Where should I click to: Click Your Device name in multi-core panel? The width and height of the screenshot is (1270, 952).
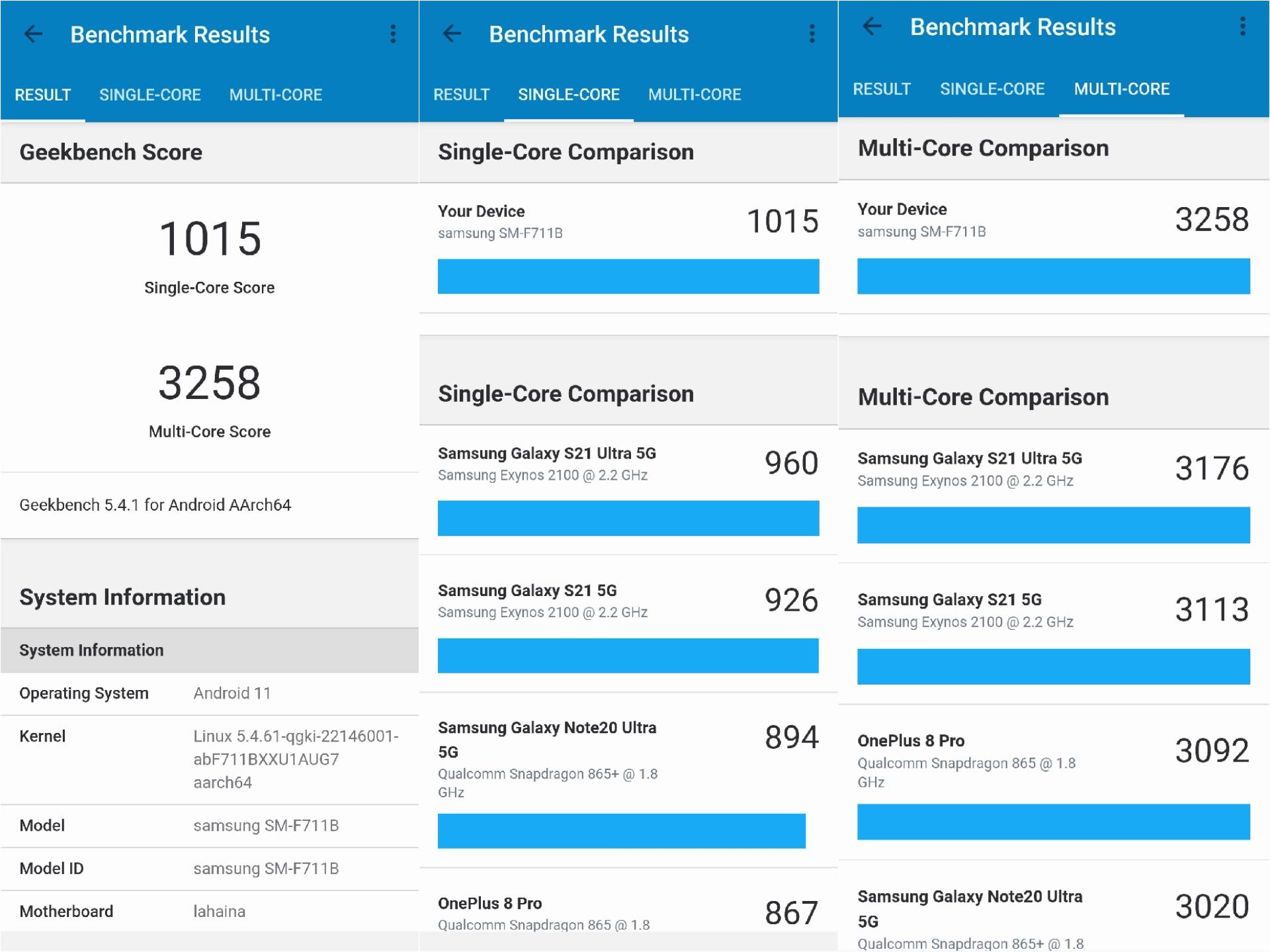tap(902, 209)
